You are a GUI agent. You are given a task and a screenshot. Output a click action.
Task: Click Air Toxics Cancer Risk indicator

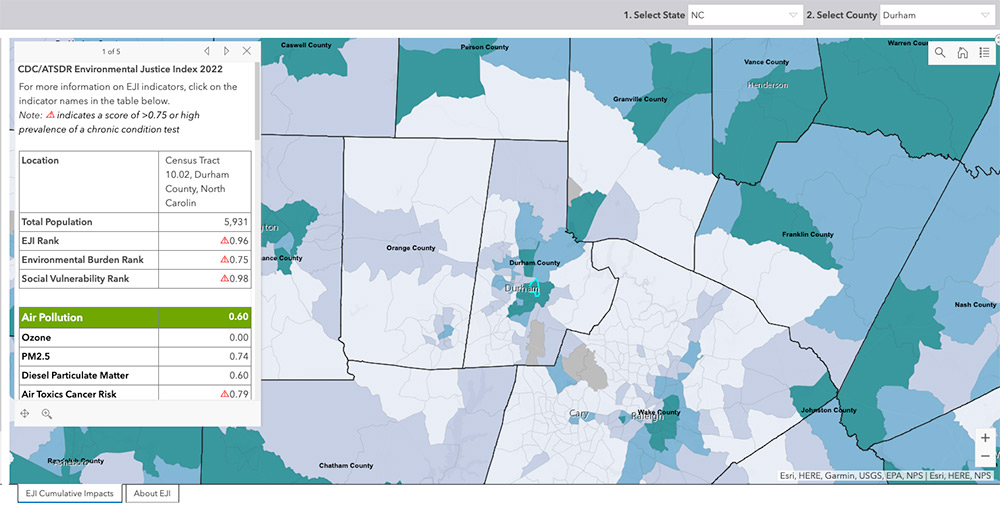click(68, 394)
